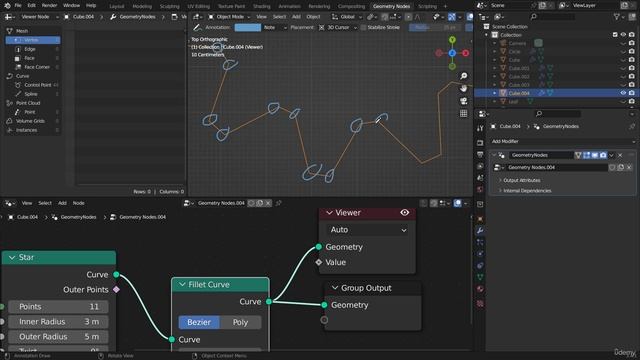Click the Annotate pencil tool icon

pos(198,27)
